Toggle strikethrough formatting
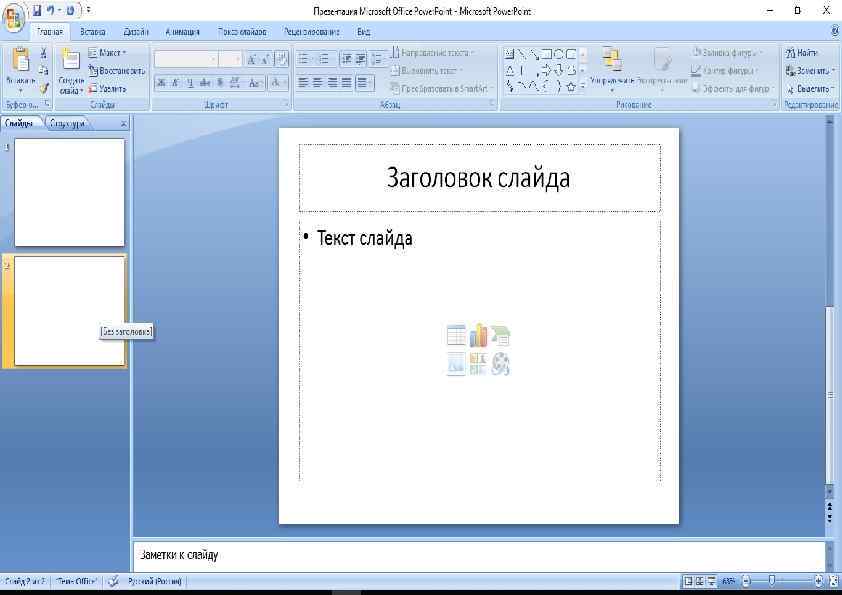The width and height of the screenshot is (842, 595). (205, 83)
